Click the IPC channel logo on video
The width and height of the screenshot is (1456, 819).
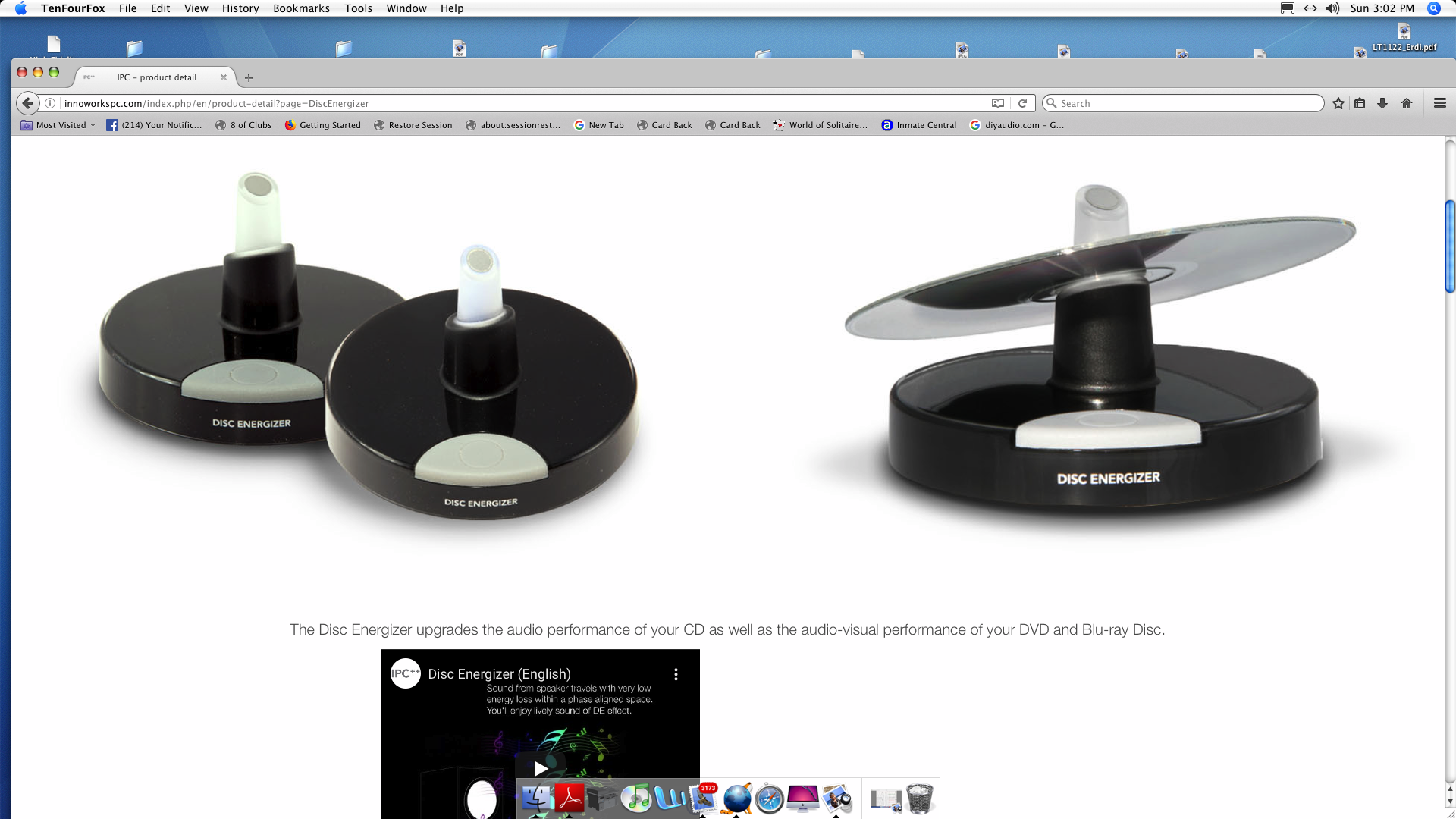(x=406, y=673)
